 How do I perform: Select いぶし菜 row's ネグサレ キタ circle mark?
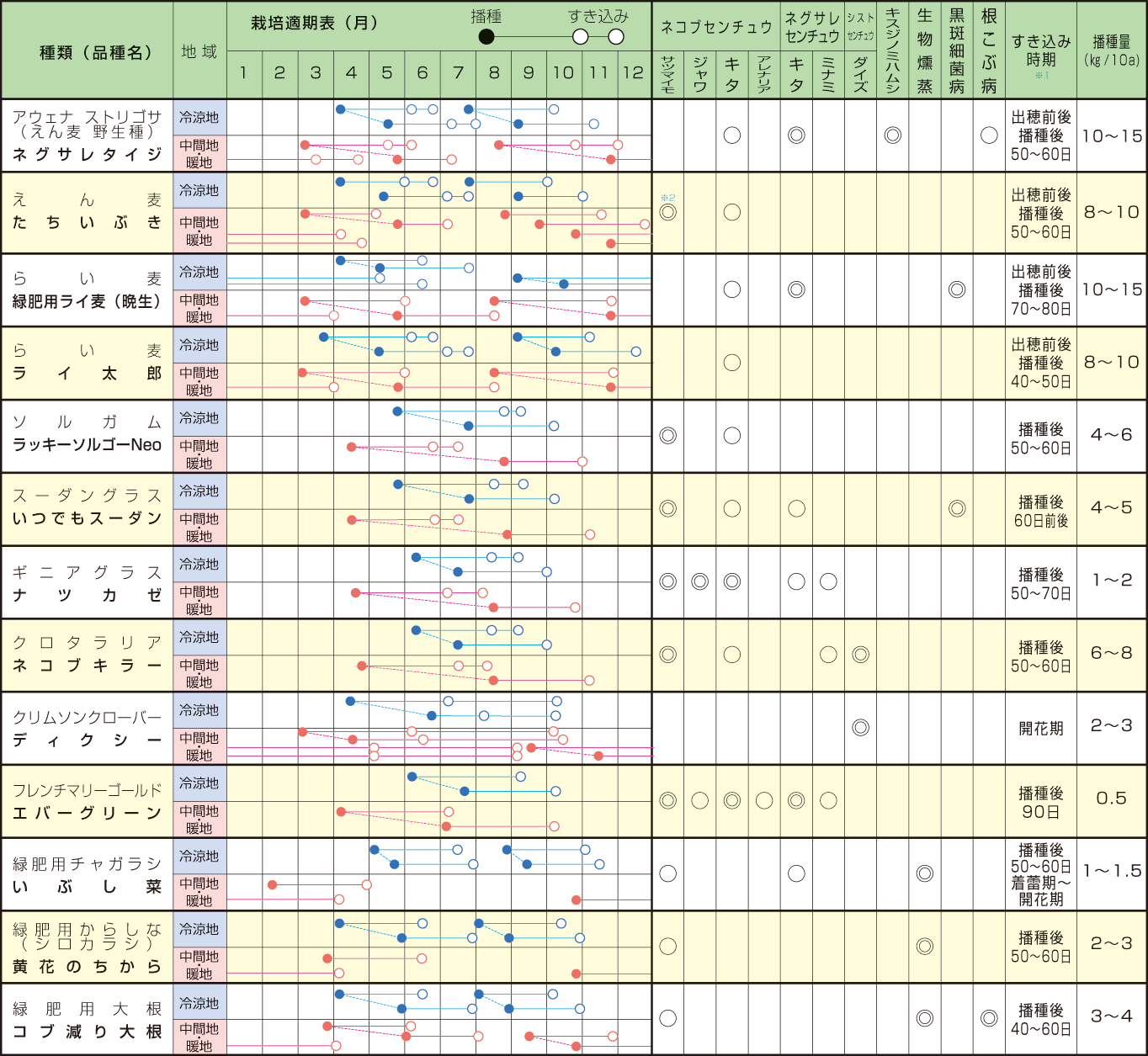(x=796, y=873)
